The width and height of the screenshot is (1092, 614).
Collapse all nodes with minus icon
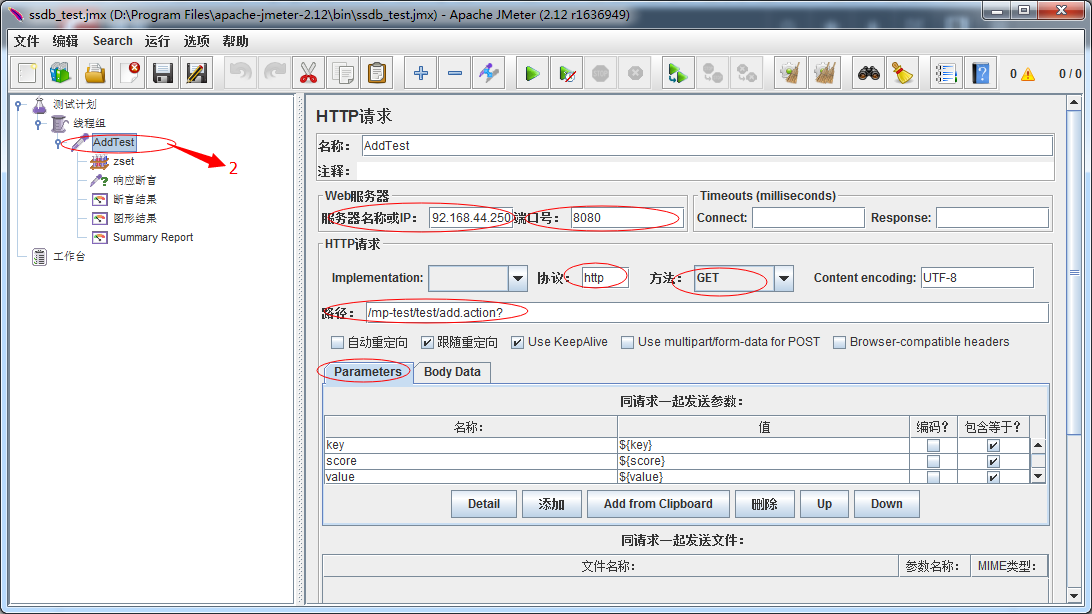pyautogui.click(x=455, y=72)
